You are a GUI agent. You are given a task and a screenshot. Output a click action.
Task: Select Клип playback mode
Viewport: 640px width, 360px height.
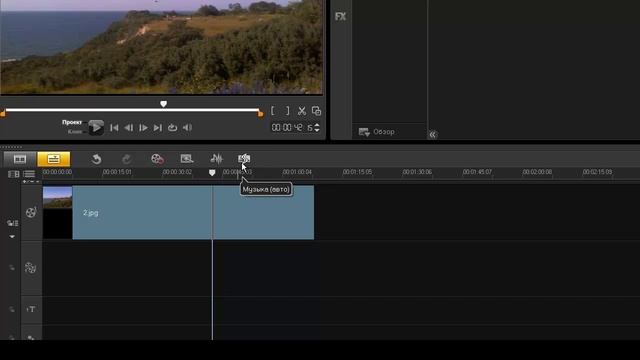[75, 131]
